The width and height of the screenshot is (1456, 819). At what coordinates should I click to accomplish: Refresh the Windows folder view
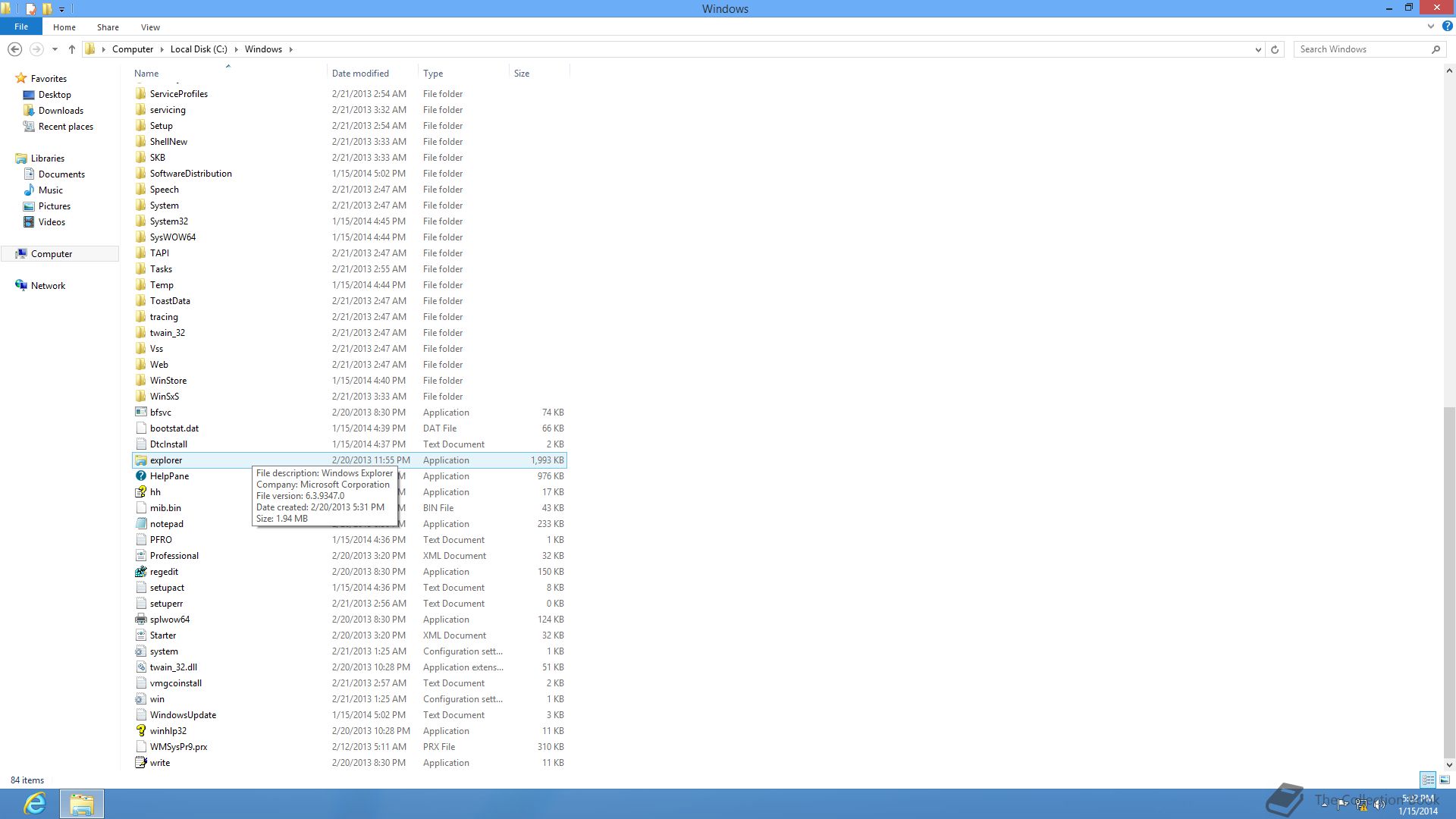click(x=1275, y=49)
